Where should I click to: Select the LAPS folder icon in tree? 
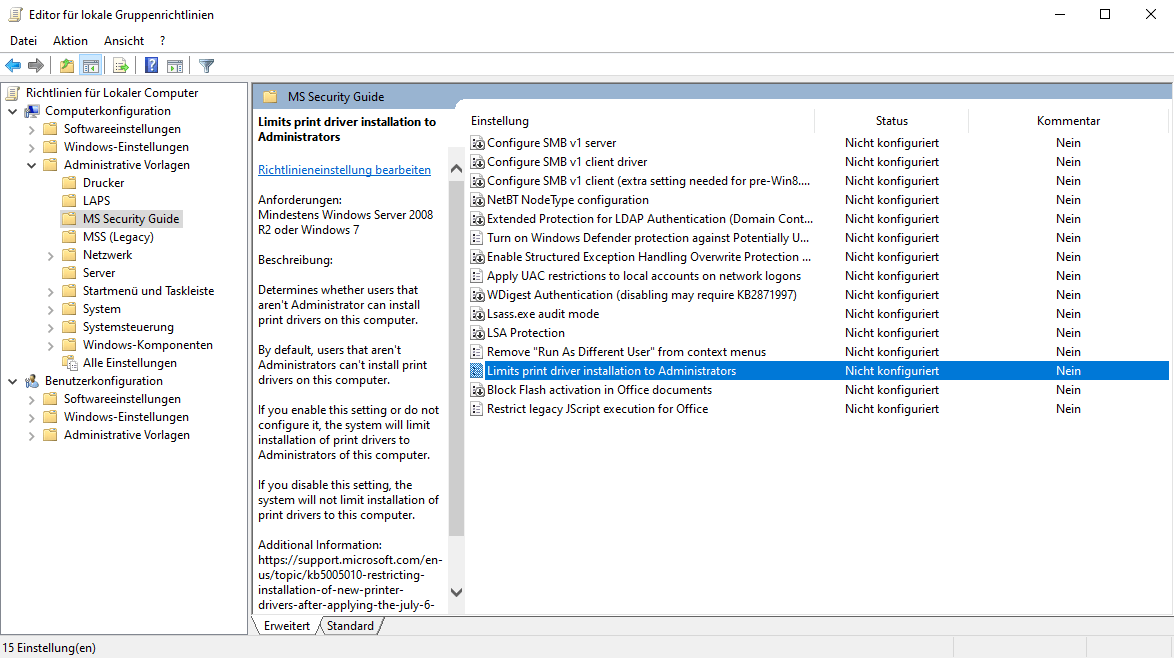pos(69,201)
